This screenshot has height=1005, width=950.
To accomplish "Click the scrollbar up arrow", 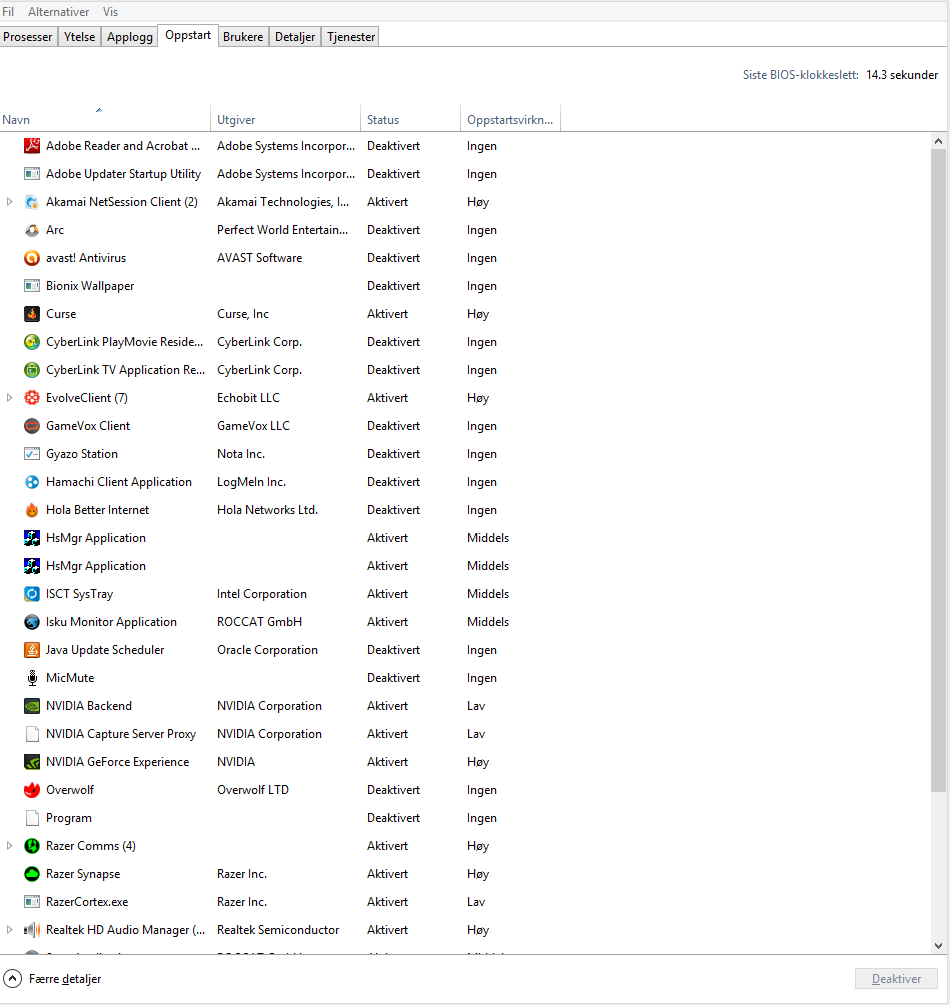I will coord(938,141).
